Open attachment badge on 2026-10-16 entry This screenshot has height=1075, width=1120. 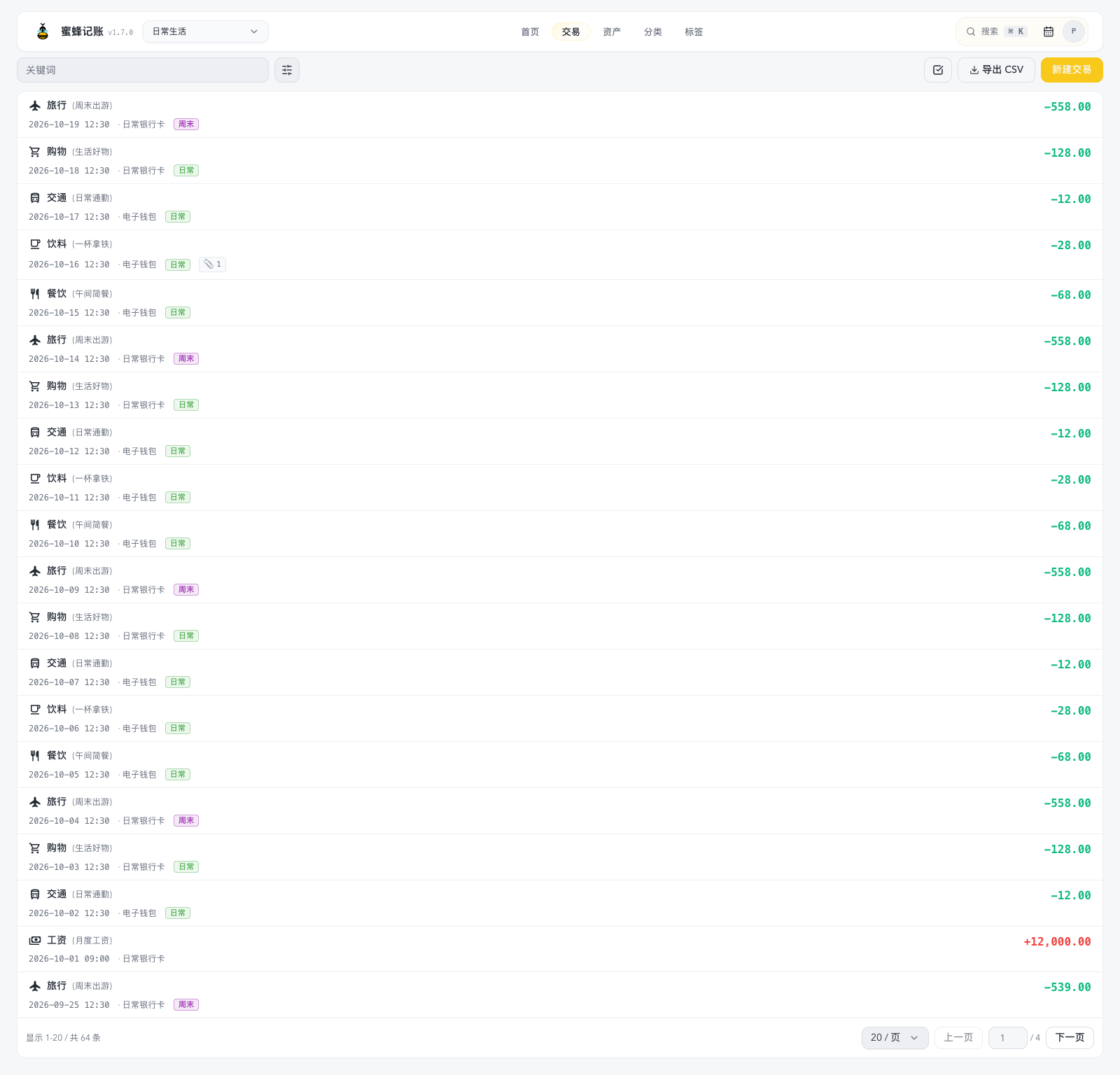click(x=212, y=264)
